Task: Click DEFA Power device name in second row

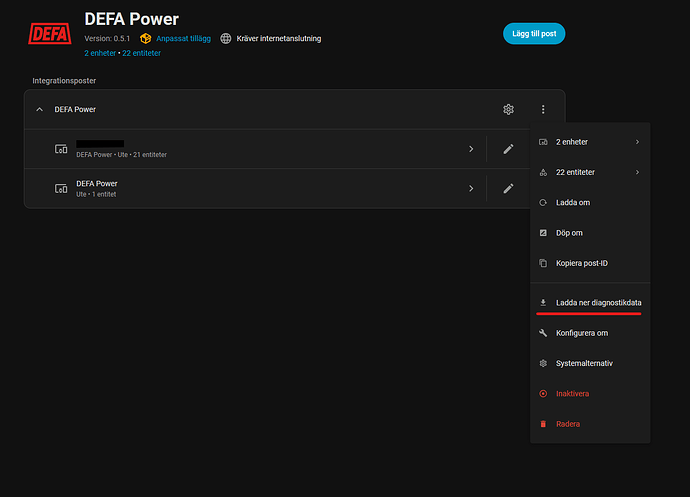Action: point(97,184)
